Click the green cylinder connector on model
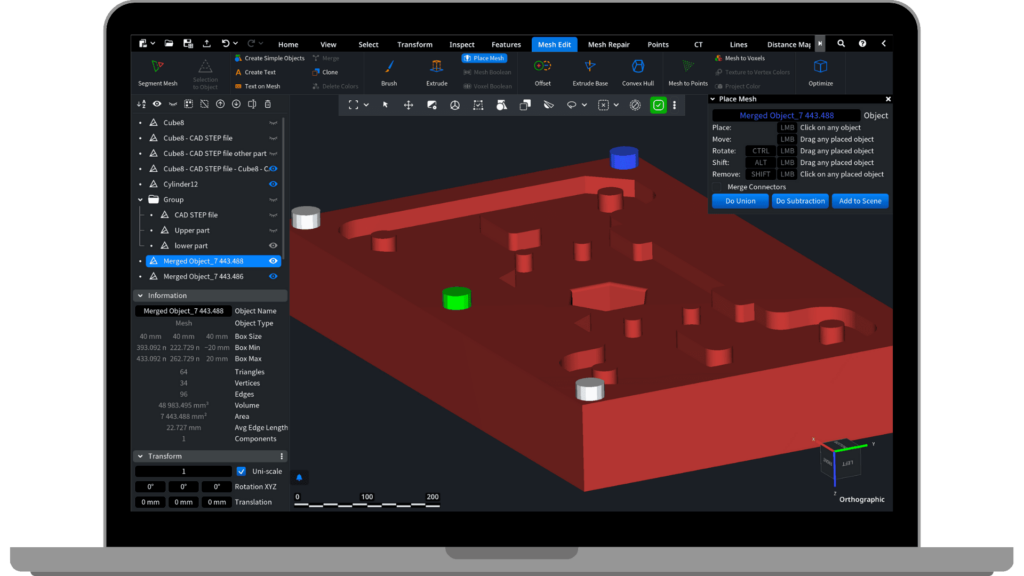 pyautogui.click(x=456, y=299)
